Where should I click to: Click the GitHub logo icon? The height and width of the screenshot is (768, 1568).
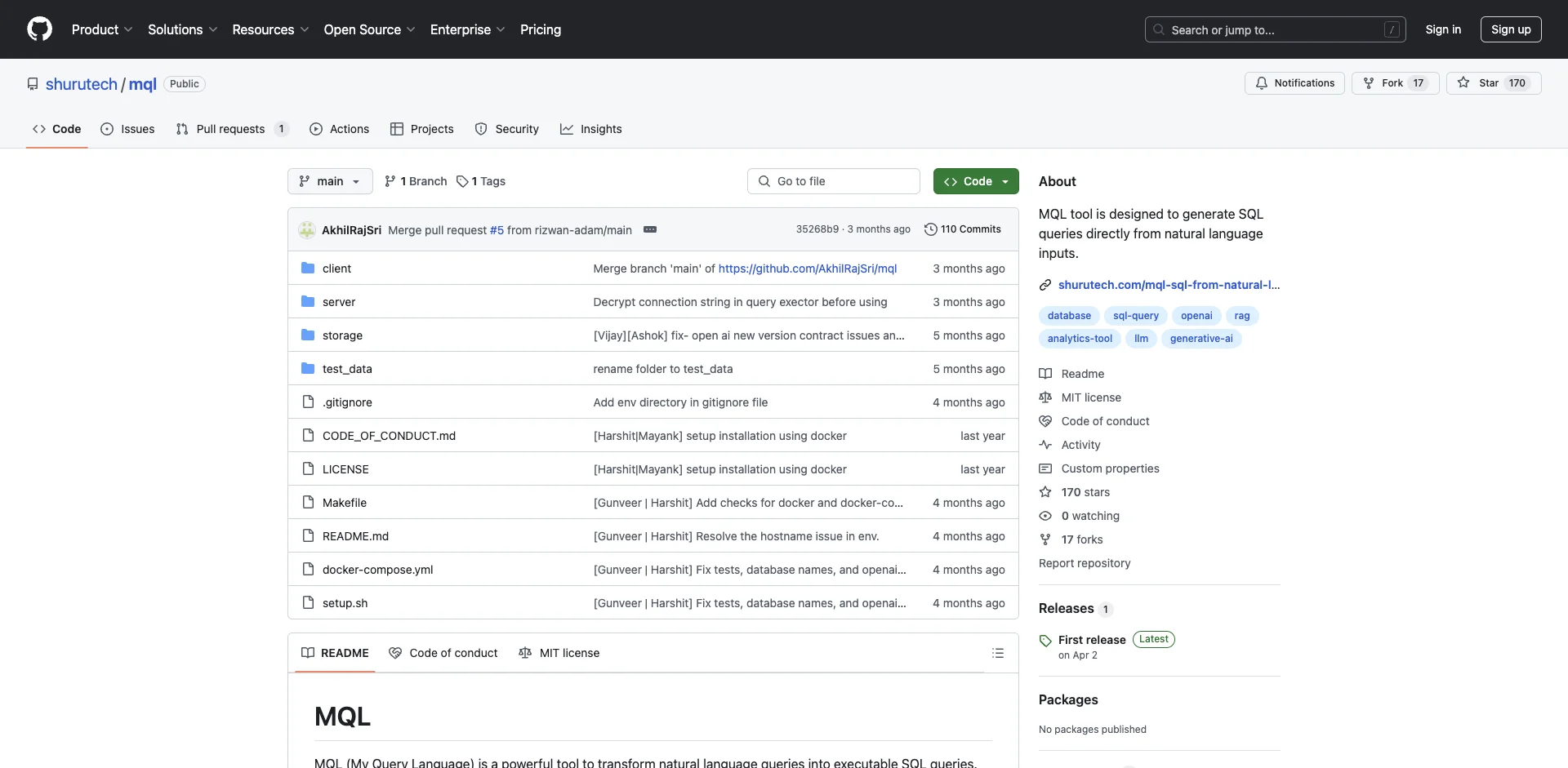pyautogui.click(x=39, y=29)
